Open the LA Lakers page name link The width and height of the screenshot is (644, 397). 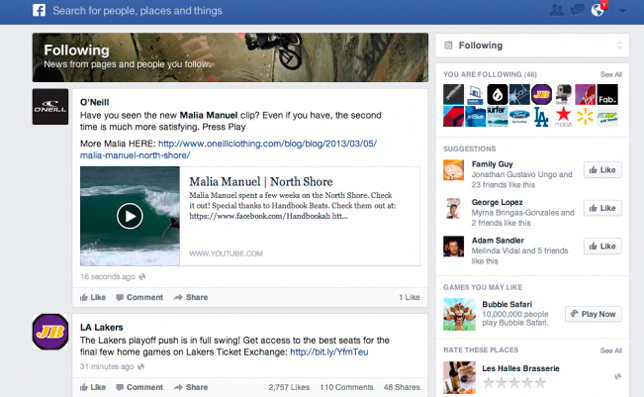coord(101,327)
